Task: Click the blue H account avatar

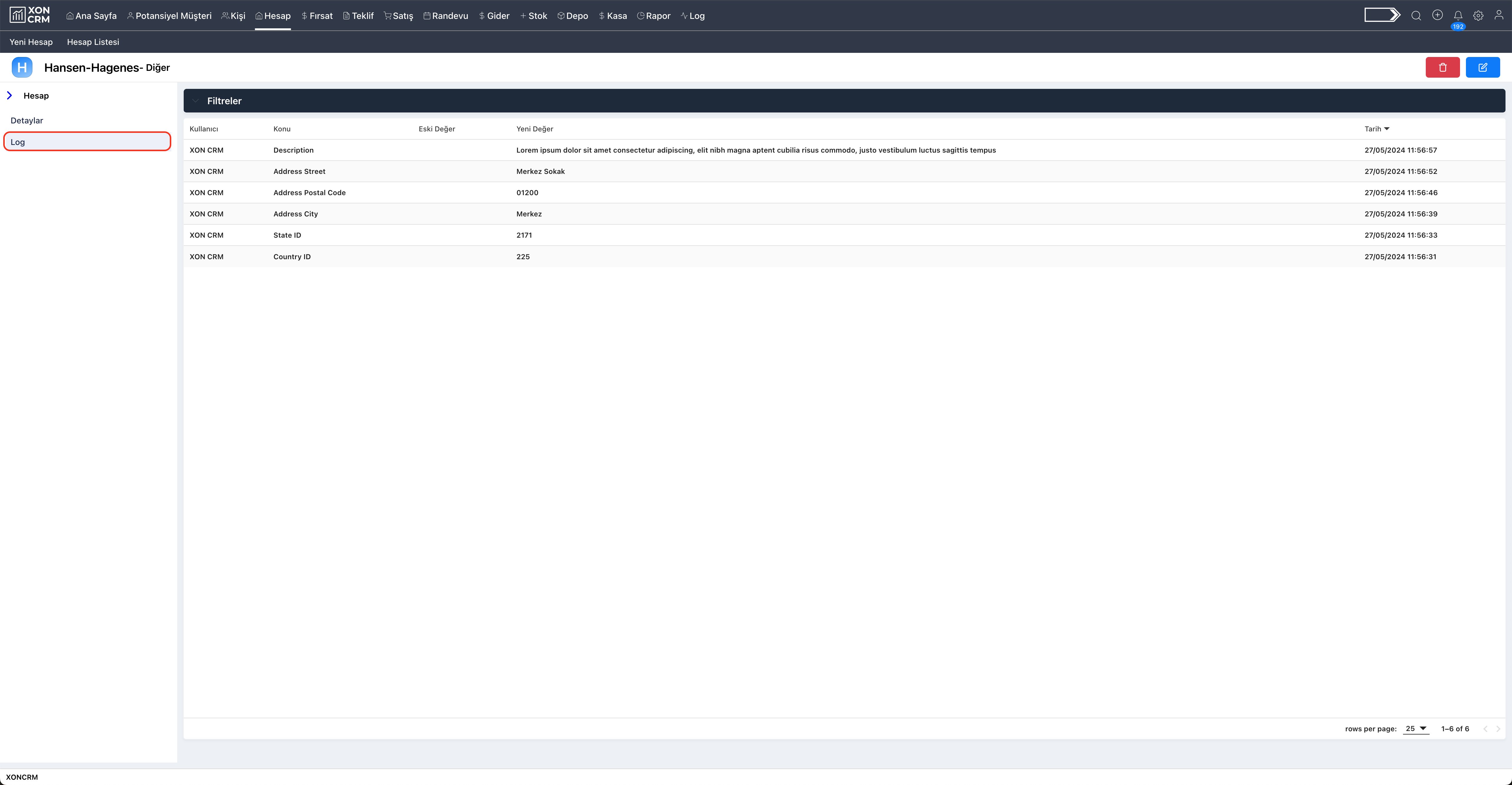Action: [x=22, y=68]
